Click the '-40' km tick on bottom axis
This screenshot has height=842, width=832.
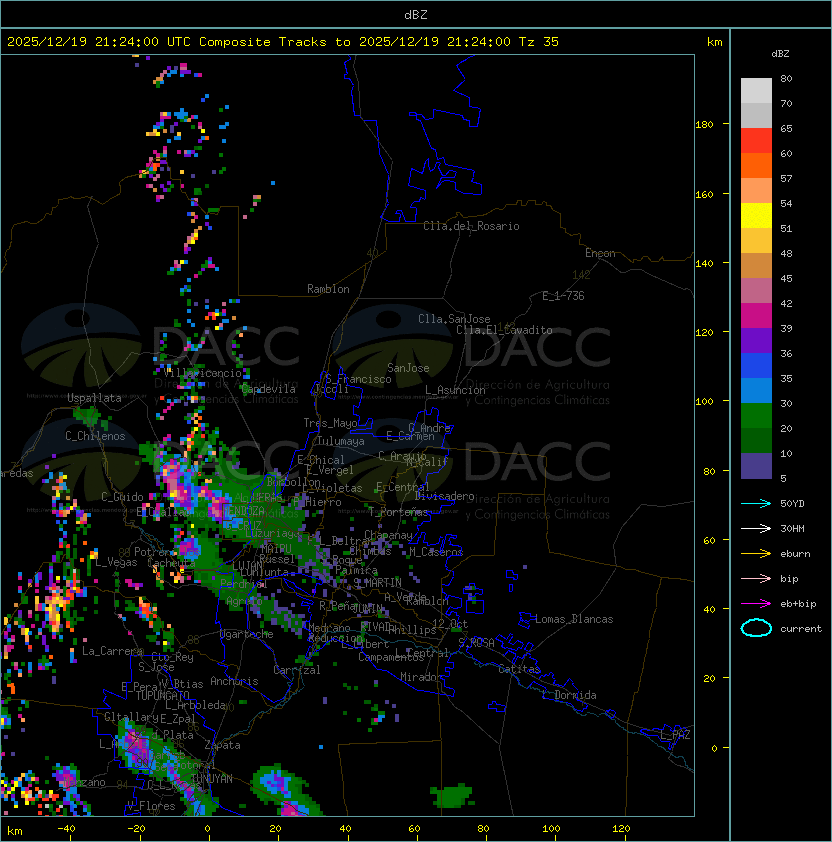click(66, 829)
